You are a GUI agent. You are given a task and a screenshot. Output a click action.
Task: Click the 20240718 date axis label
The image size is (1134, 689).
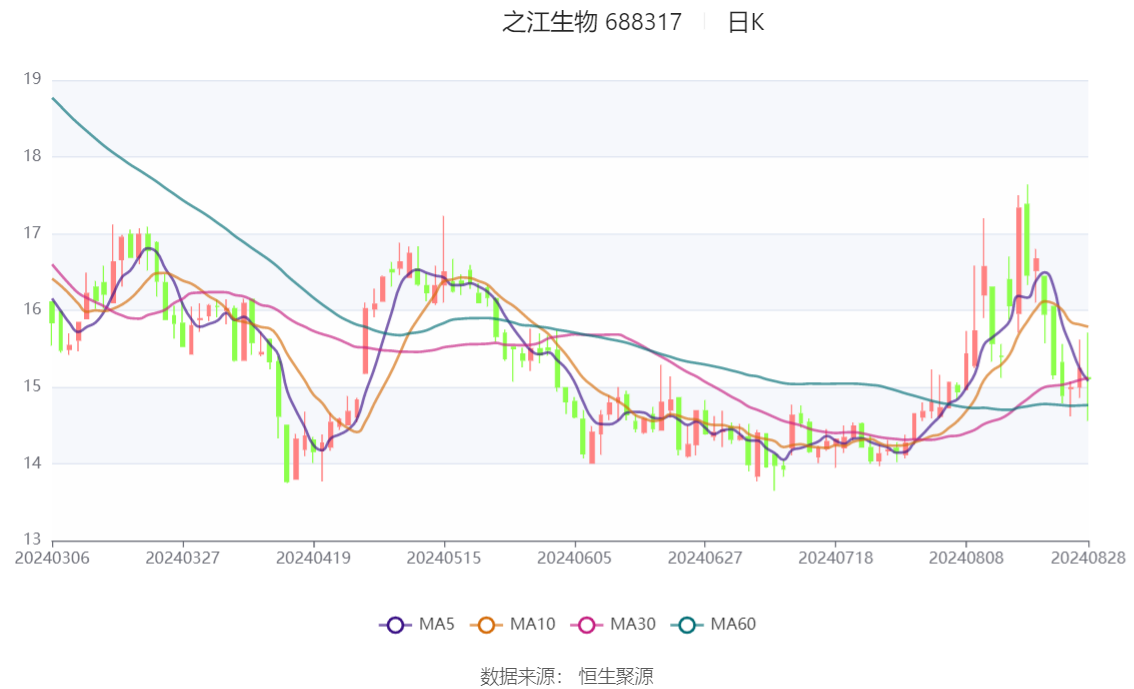pos(835,558)
